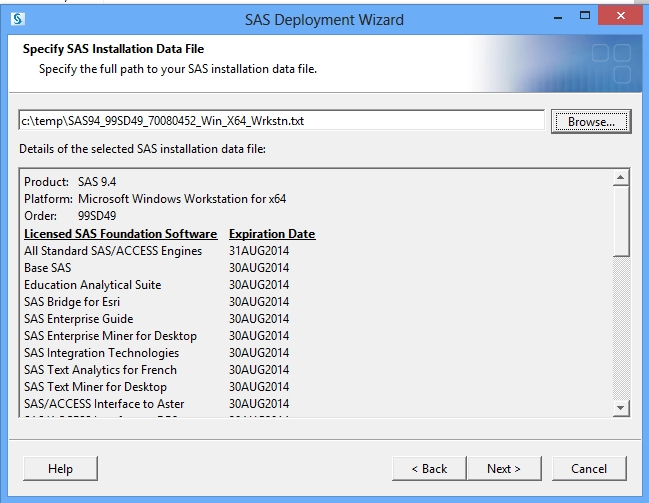Select the 'Education Analytical Suite' row
The height and width of the screenshot is (503, 649).
pos(156,285)
